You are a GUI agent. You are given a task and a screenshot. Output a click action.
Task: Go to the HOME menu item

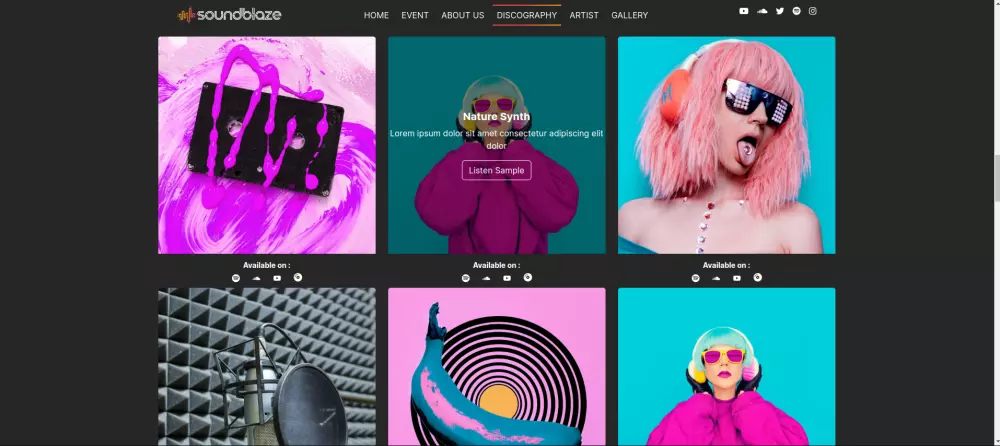[x=376, y=15]
